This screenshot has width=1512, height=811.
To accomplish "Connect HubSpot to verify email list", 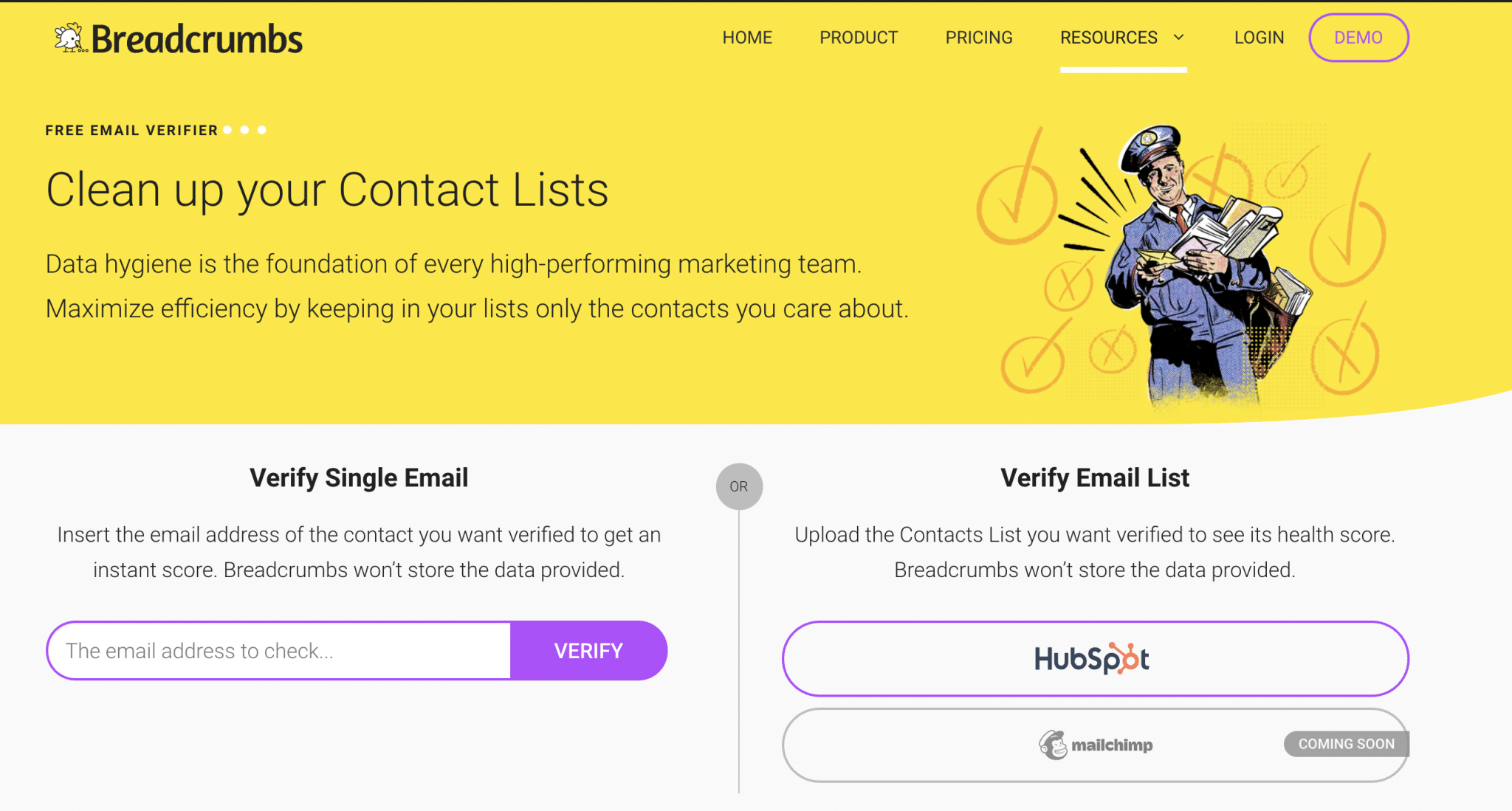I will pyautogui.click(x=1096, y=658).
